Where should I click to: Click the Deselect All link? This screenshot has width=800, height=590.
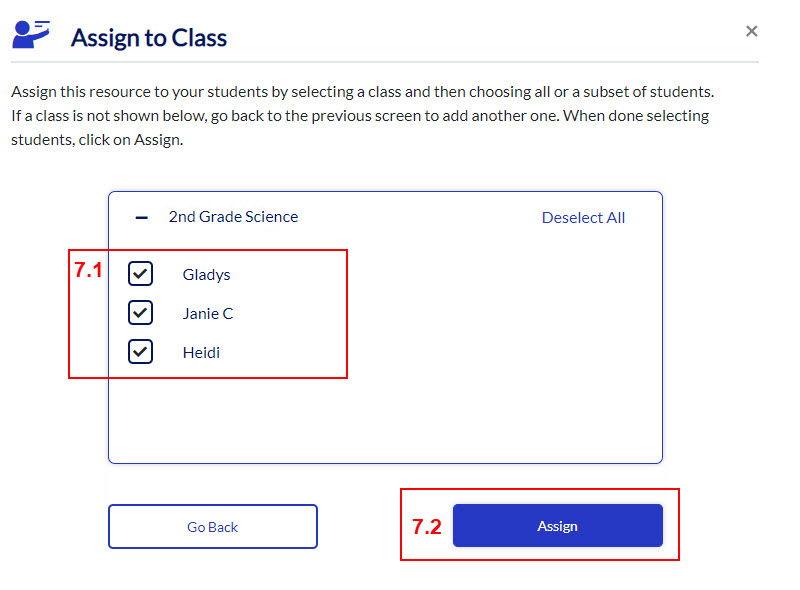tap(583, 218)
